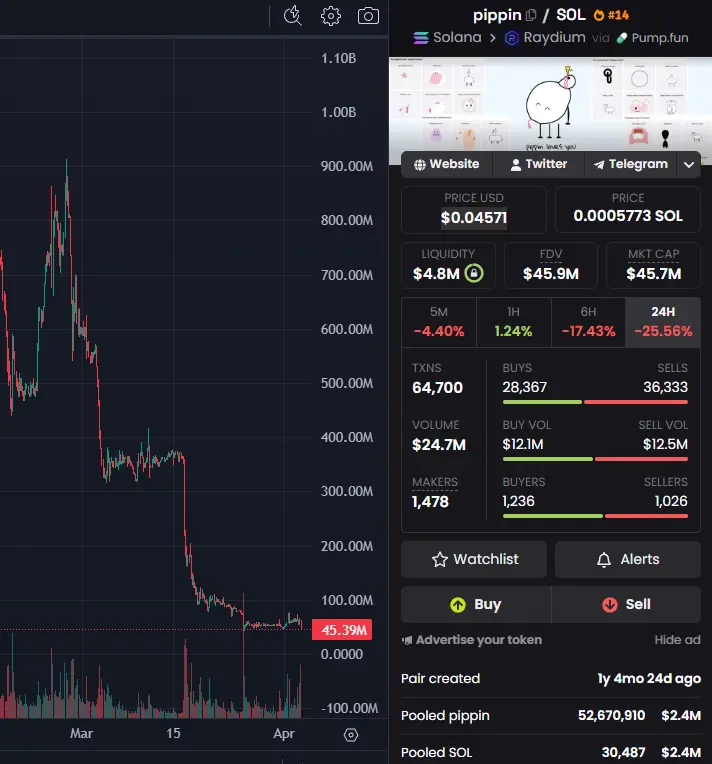The height and width of the screenshot is (764, 712).
Task: Click Hide ad link
Action: pyautogui.click(x=677, y=640)
